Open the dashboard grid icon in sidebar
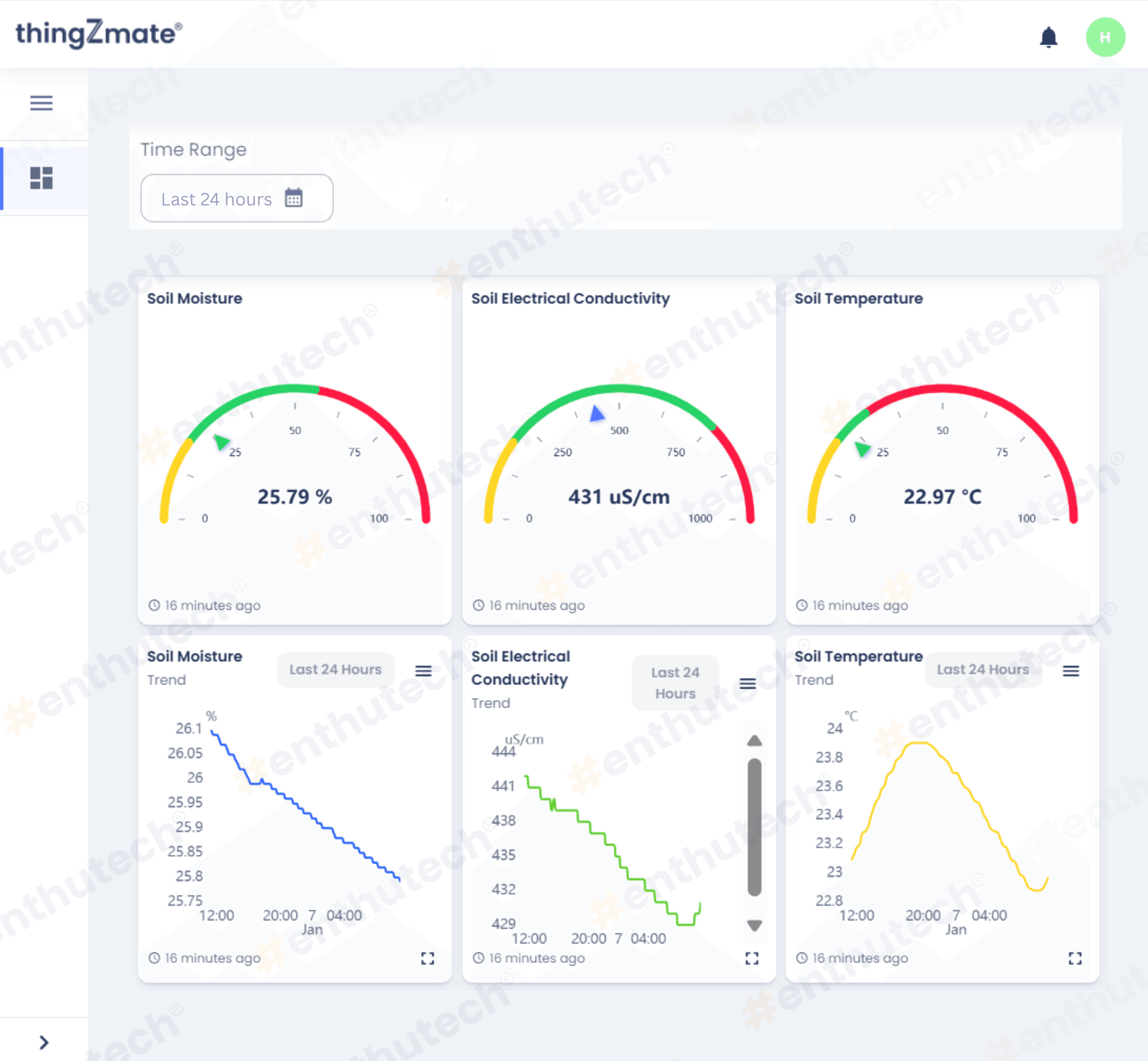The height and width of the screenshot is (1061, 1148). [x=41, y=178]
